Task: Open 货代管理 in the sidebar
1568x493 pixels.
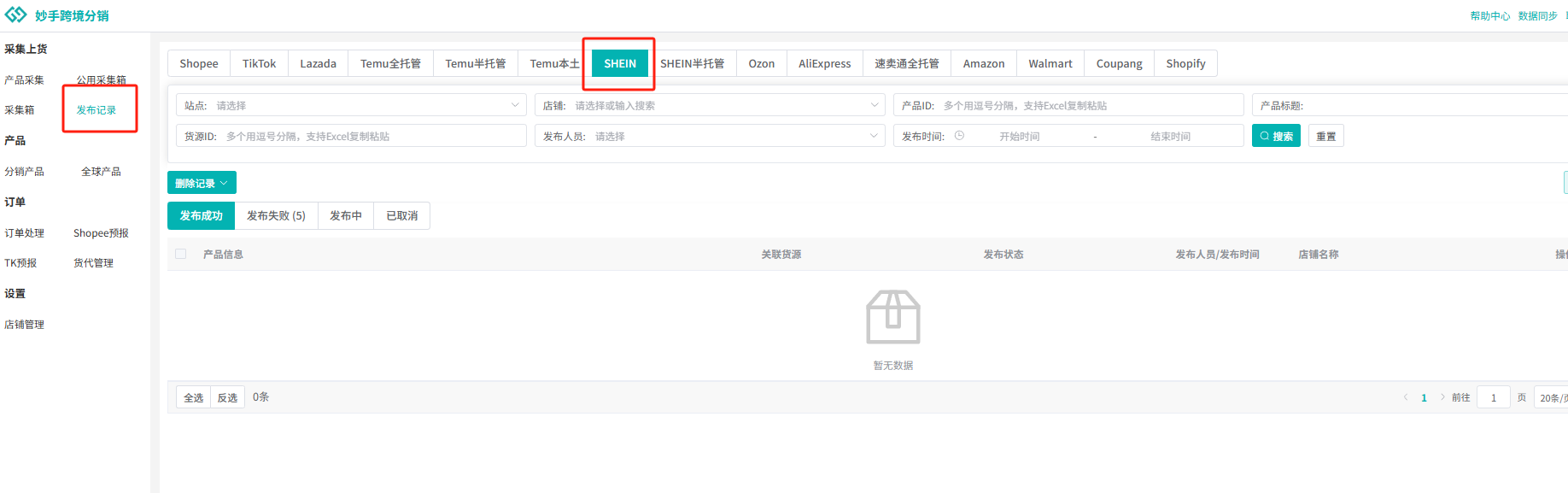Action: (x=93, y=262)
